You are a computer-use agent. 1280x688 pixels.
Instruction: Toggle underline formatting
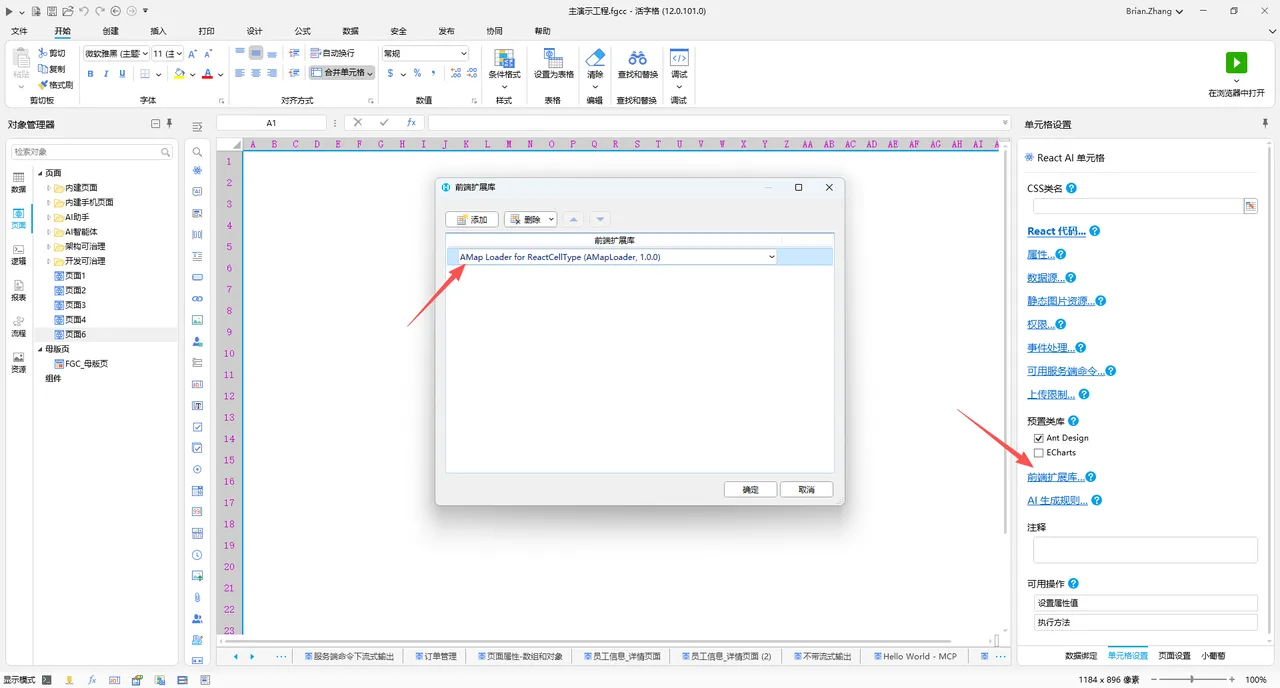[122, 74]
